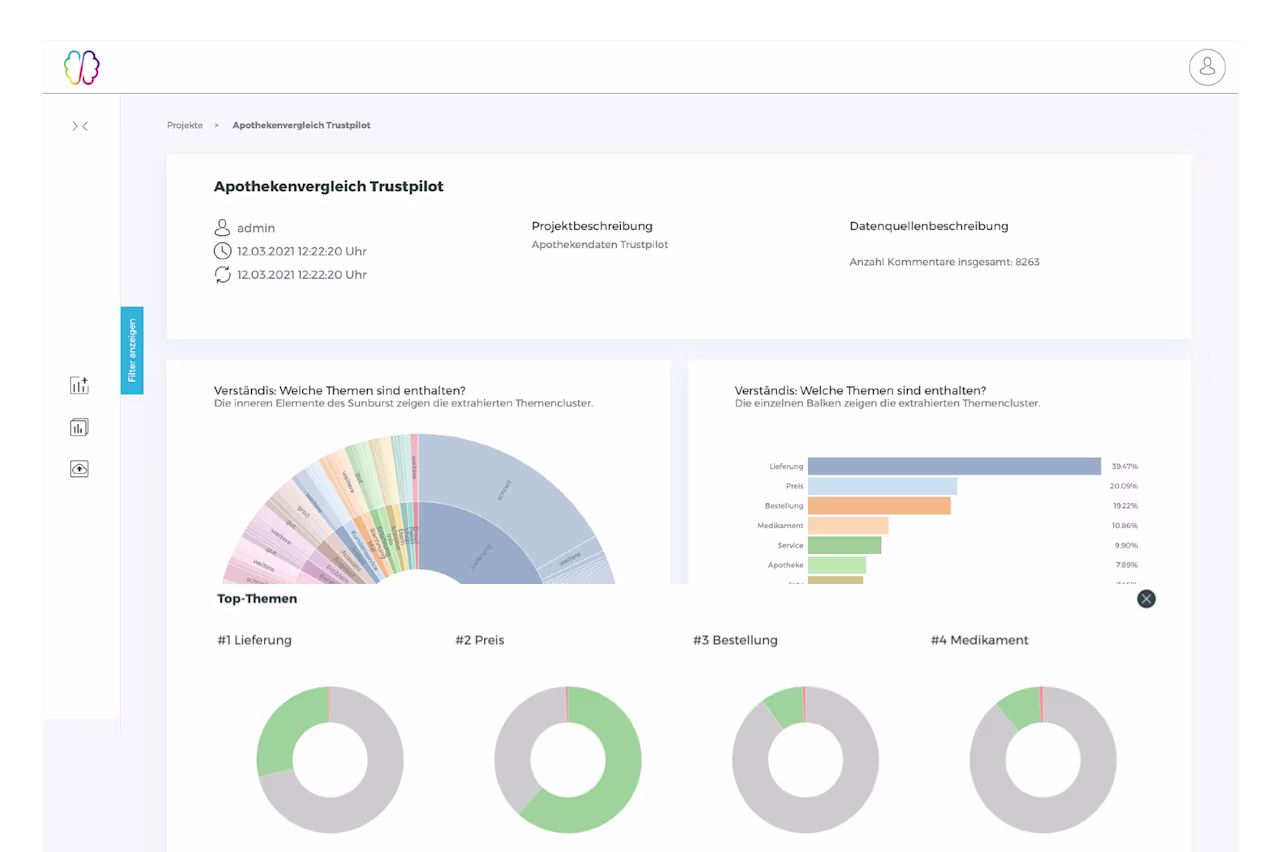Click the colorful brain logo
Viewport: 1280px width, 852px height.
click(81, 68)
